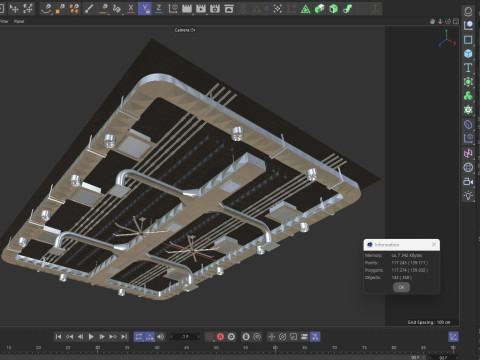Click the Points count value in Information
Screen dimensions: 480x360
(410, 263)
